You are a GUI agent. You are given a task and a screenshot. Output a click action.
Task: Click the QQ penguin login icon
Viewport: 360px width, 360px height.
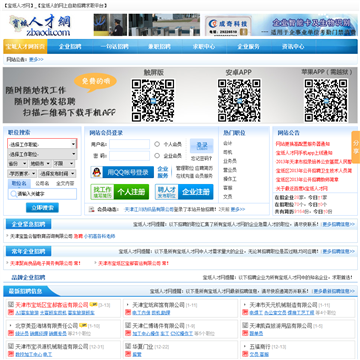97,172
